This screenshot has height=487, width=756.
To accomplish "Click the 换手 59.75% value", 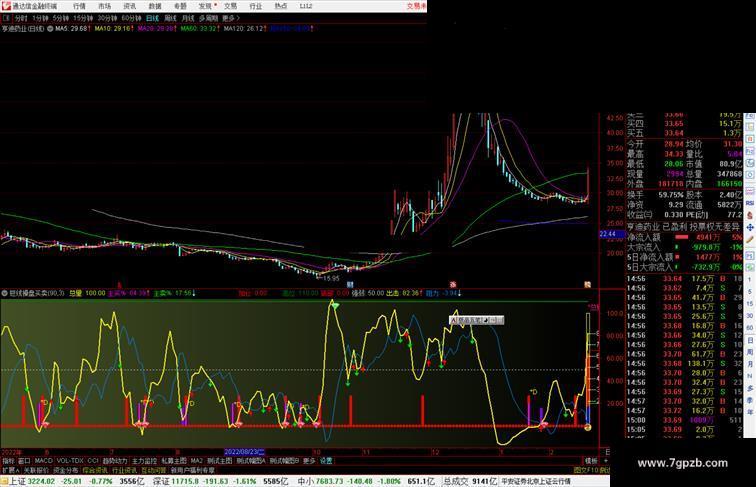I will click(x=671, y=195).
